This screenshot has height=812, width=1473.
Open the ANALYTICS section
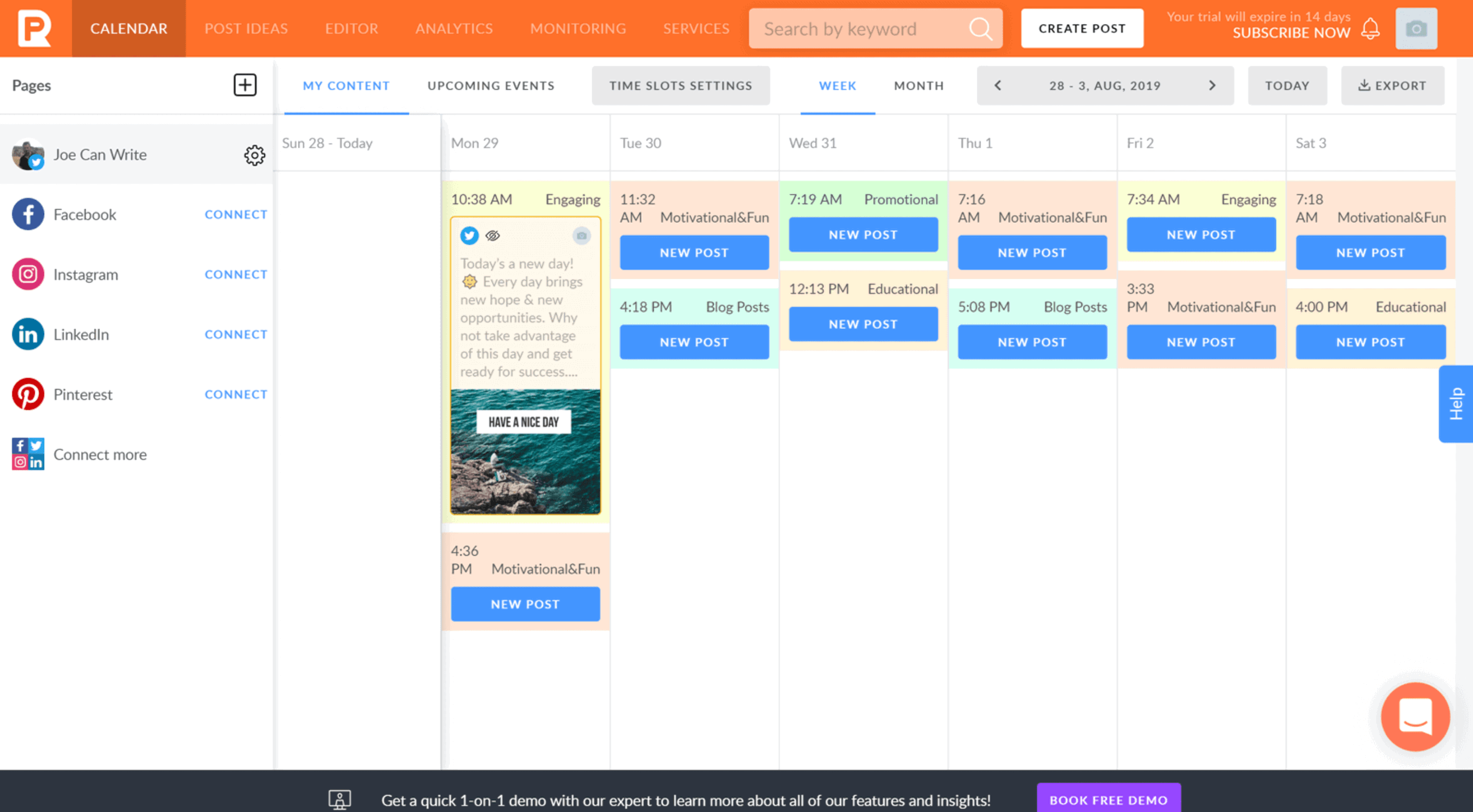pos(454,28)
